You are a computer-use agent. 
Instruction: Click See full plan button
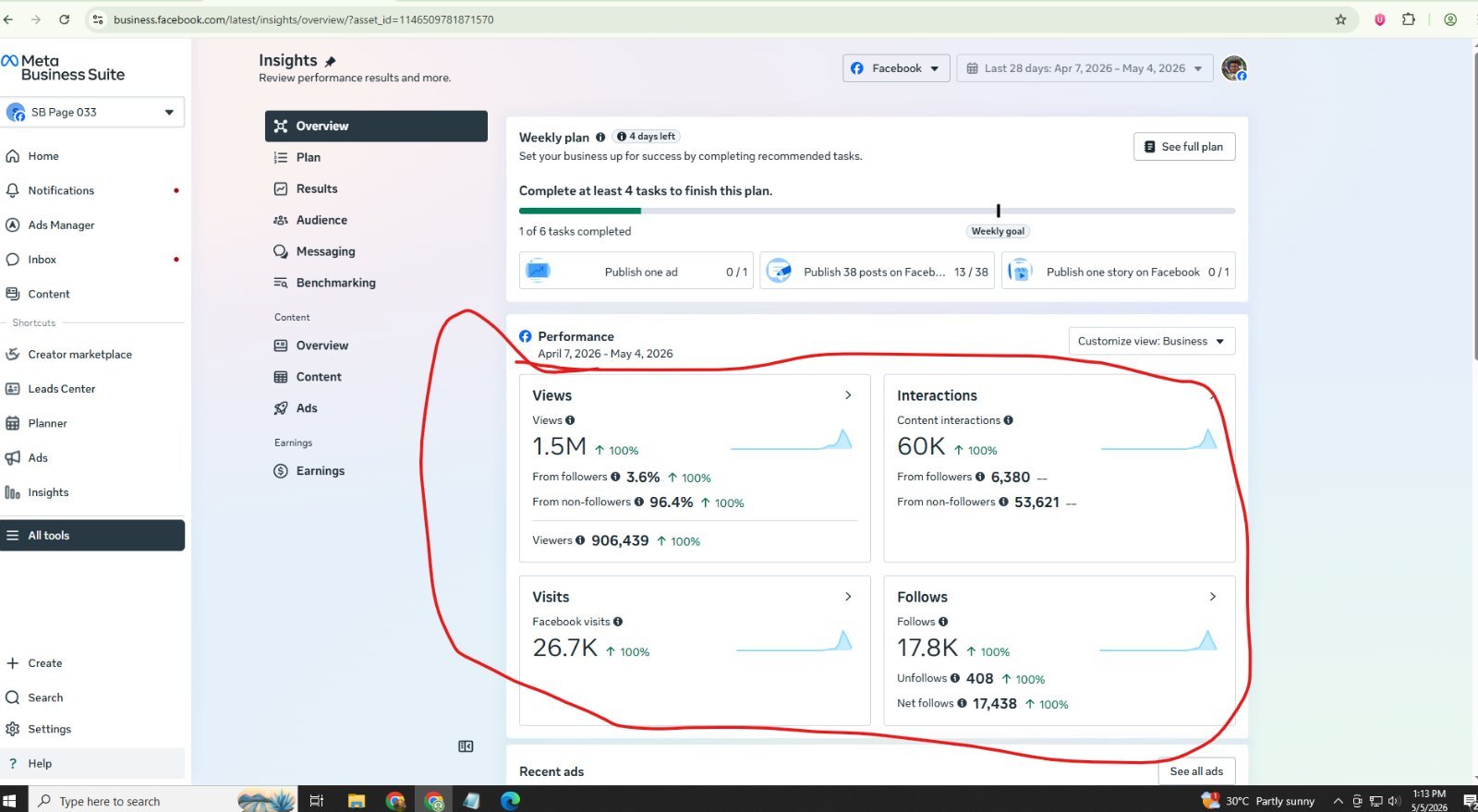point(1184,147)
